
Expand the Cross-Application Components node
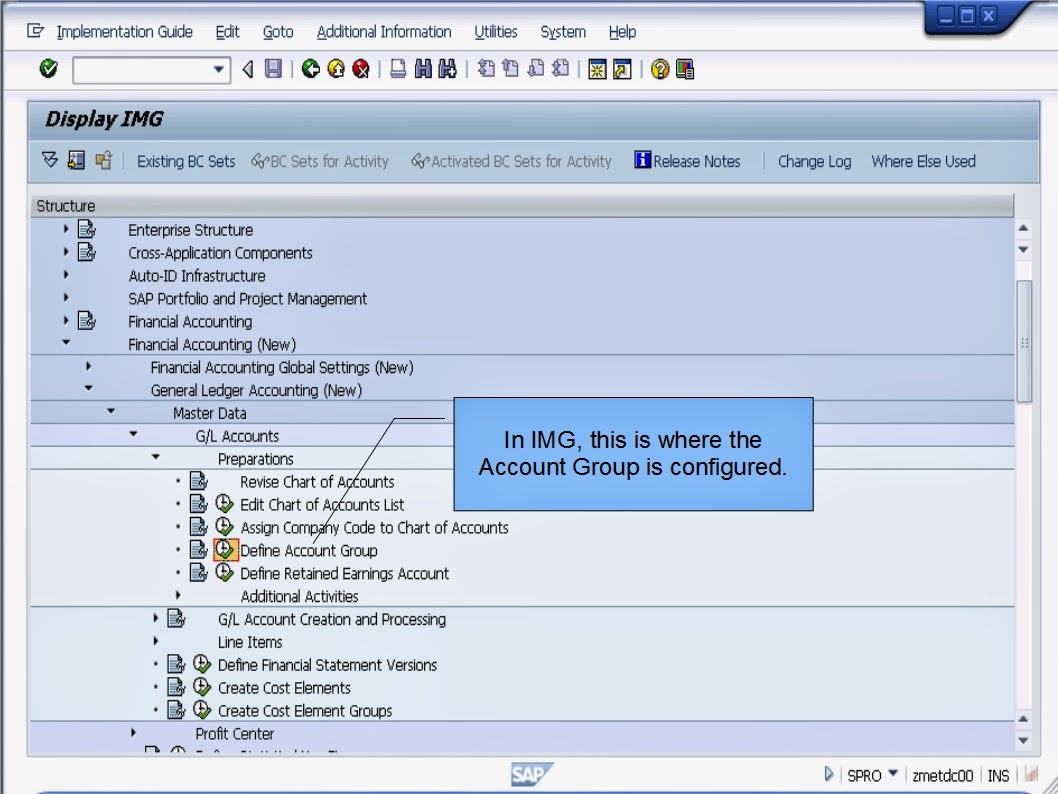coord(66,252)
